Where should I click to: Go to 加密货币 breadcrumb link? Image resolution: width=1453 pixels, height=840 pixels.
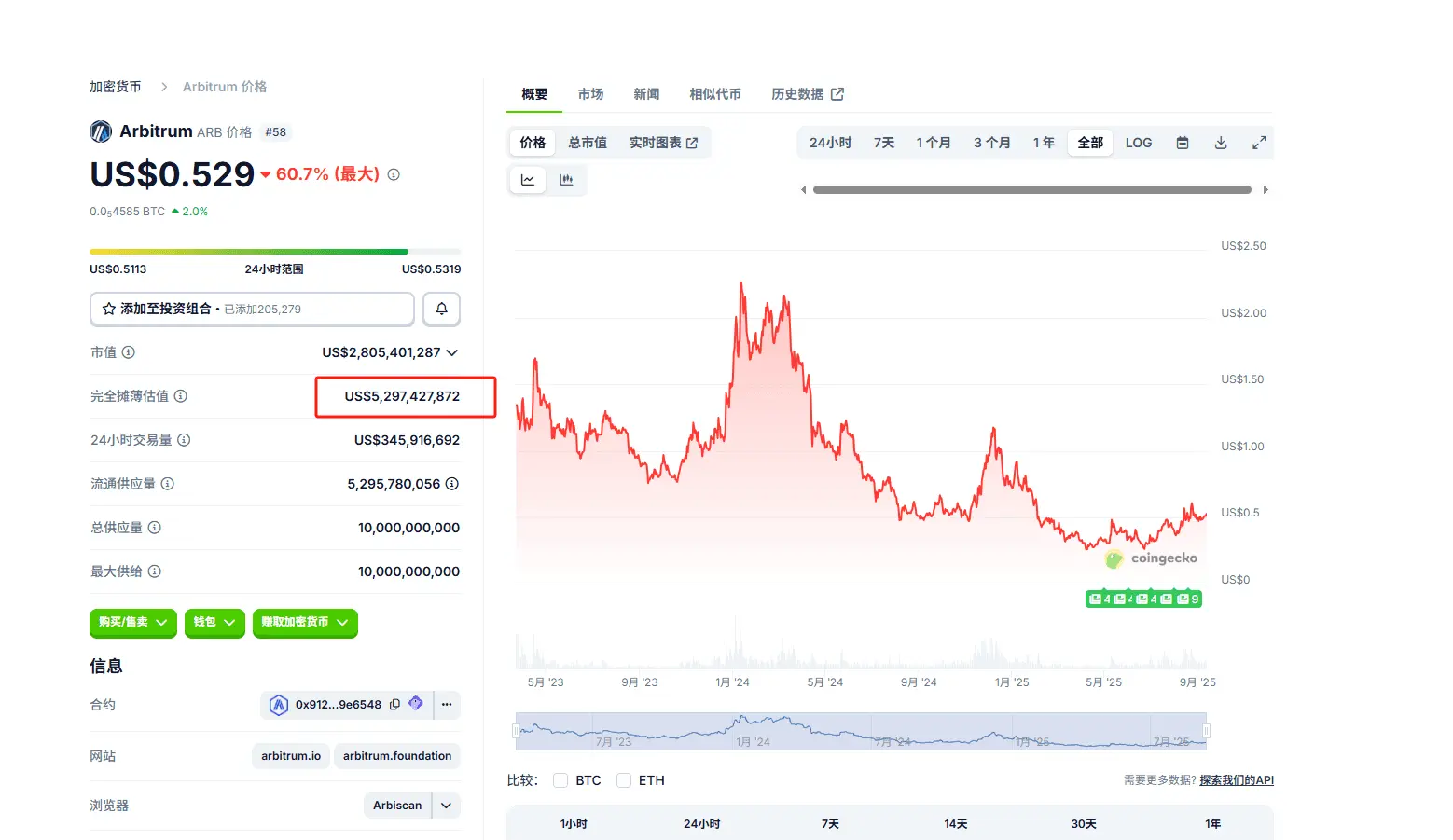tap(116, 87)
